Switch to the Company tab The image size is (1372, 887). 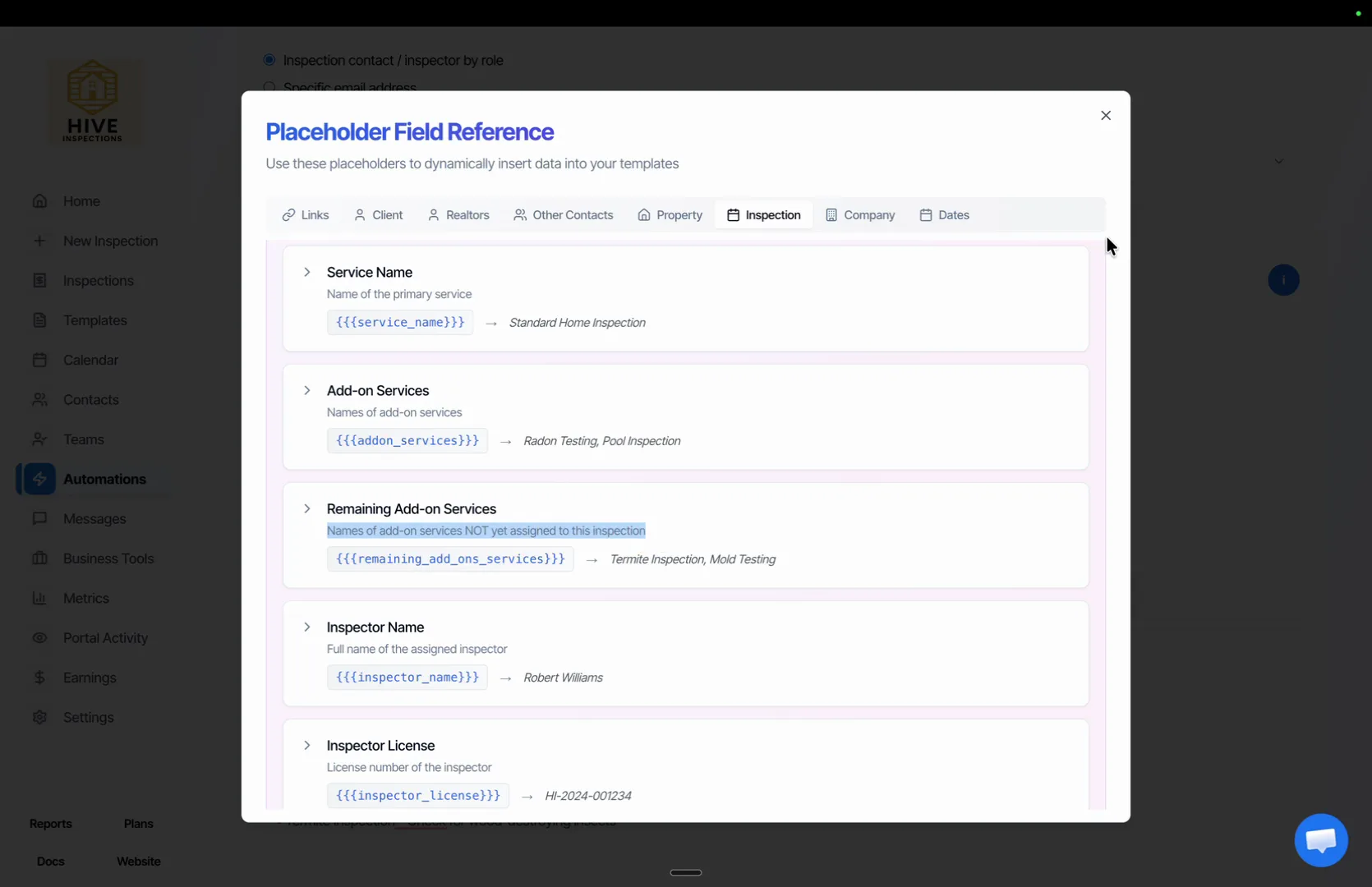860,215
